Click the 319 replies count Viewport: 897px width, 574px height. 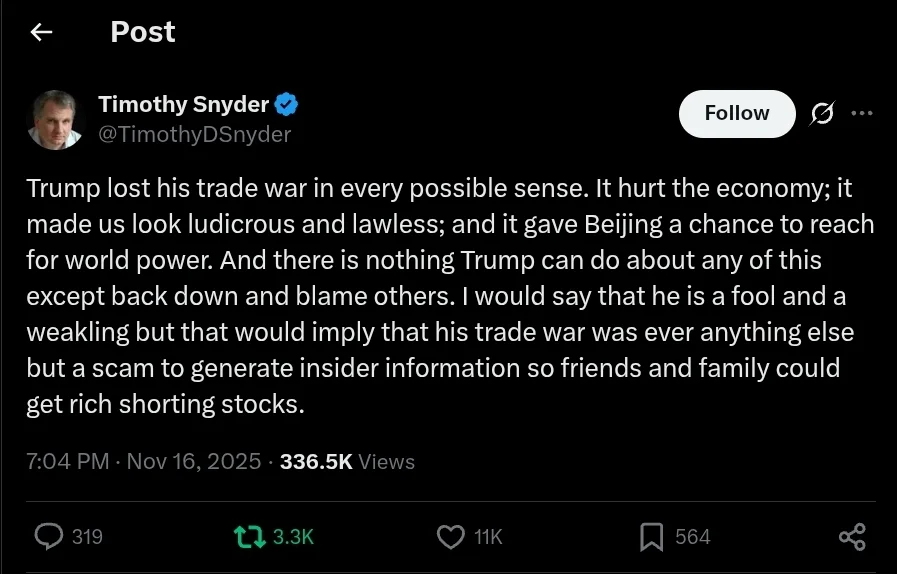point(88,537)
